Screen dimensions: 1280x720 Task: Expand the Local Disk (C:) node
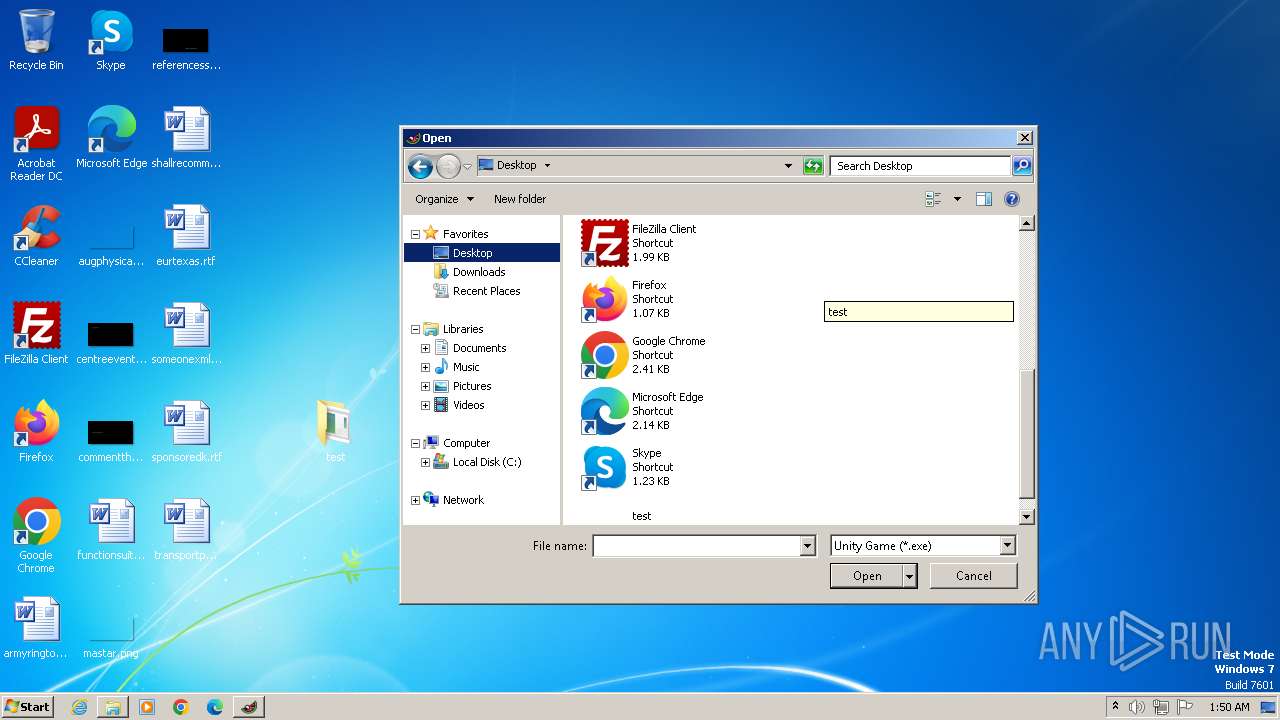tap(425, 462)
